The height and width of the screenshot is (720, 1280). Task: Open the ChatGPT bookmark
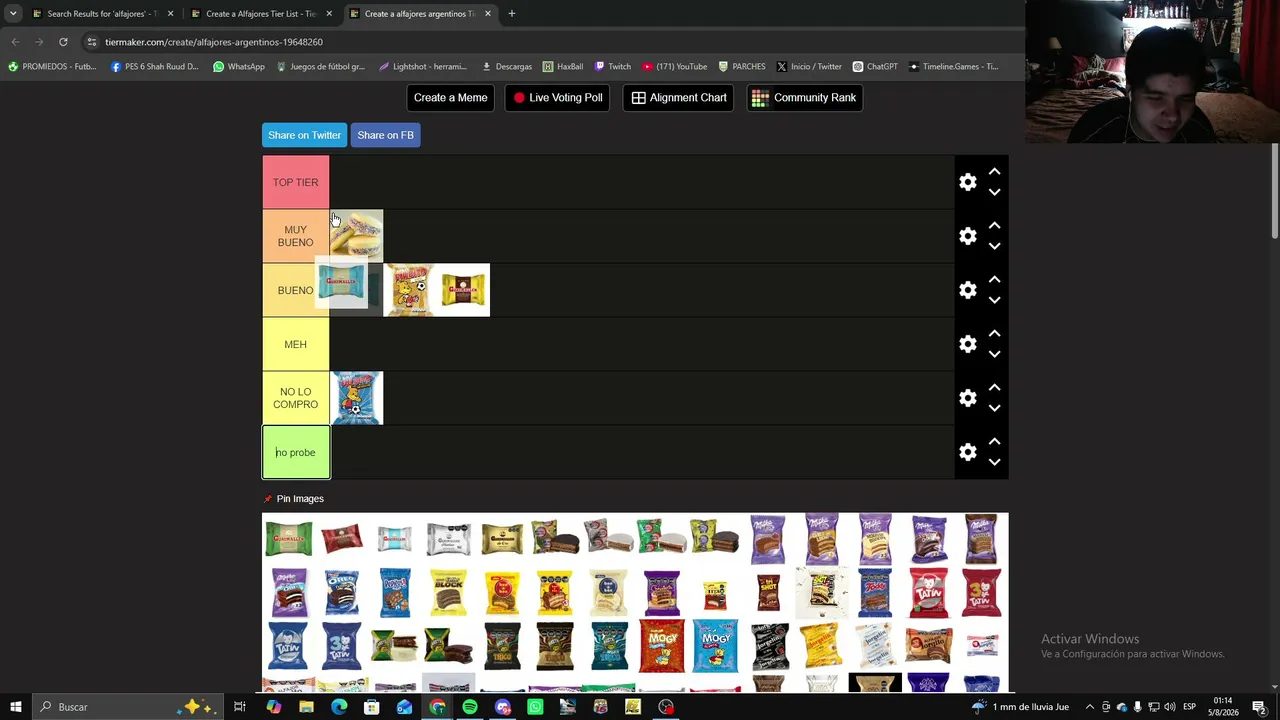click(875, 67)
